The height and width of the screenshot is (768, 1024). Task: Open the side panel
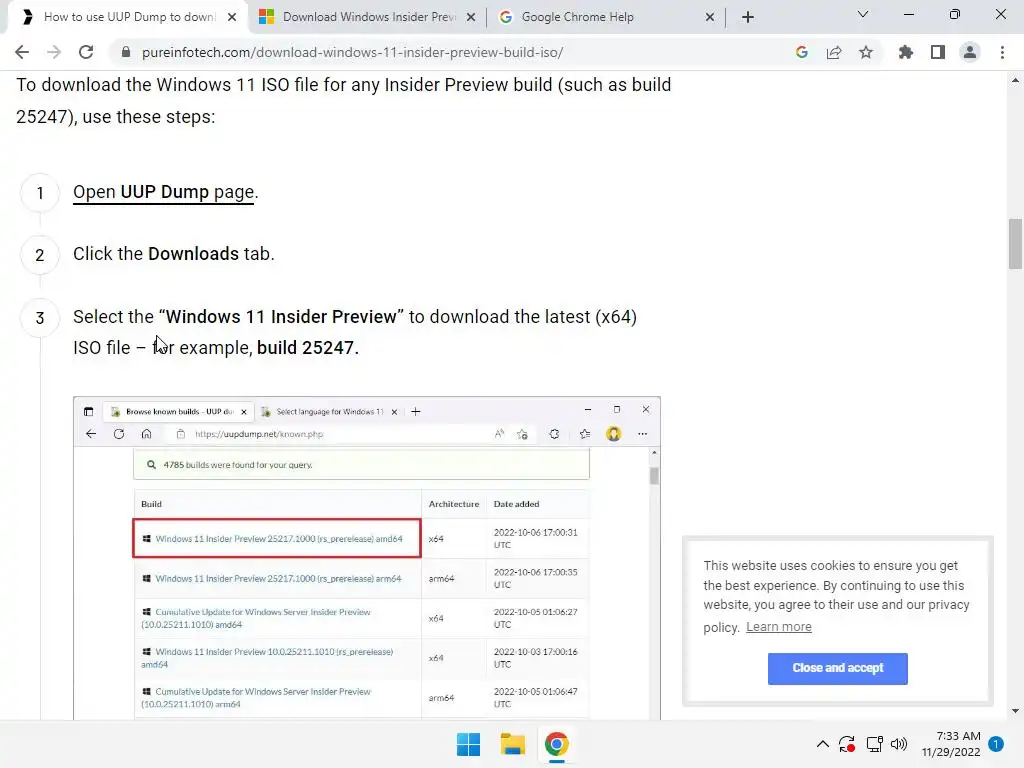(938, 52)
